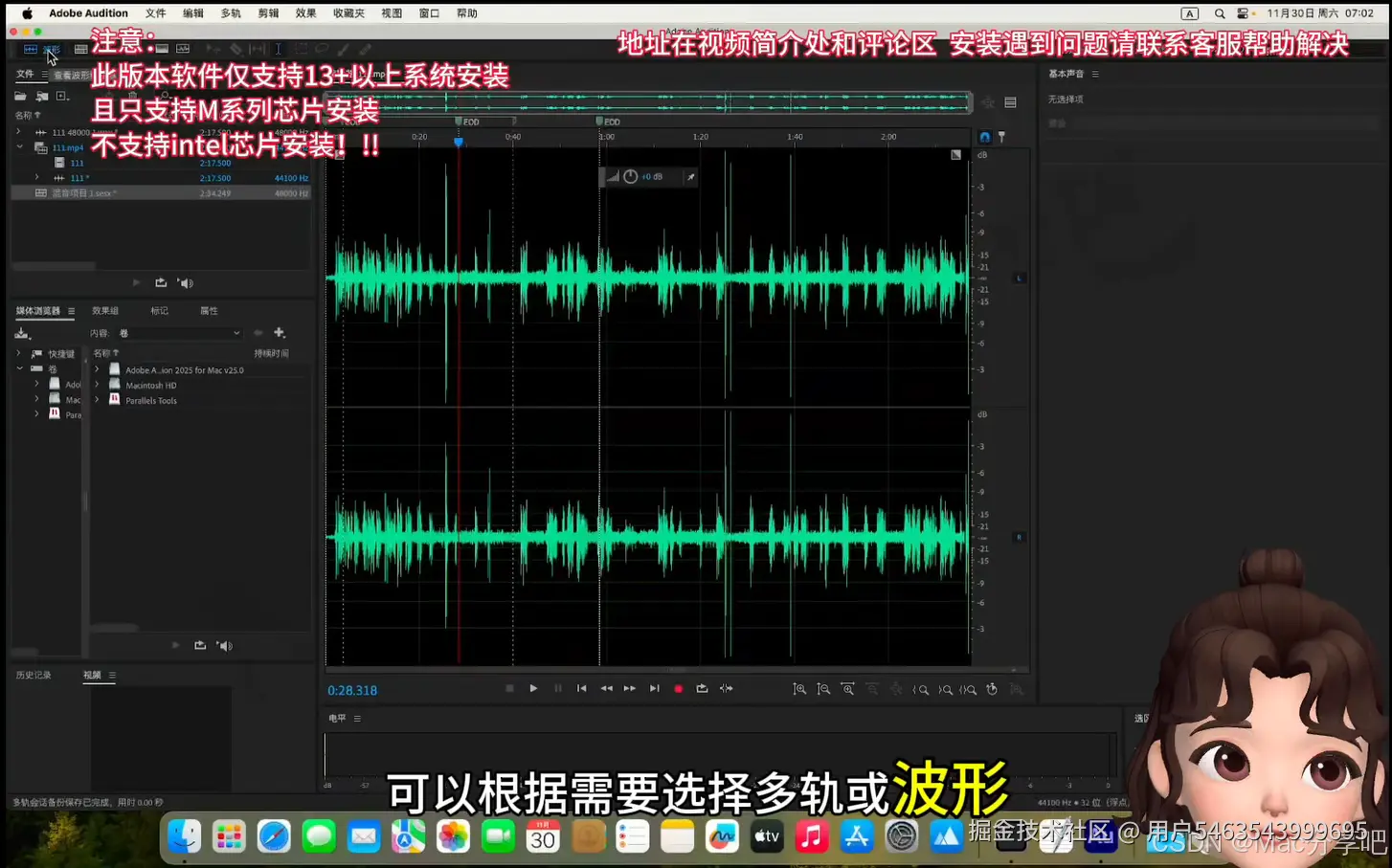Move playhead to previous marker
The image size is (1392, 868).
[x=582, y=689]
